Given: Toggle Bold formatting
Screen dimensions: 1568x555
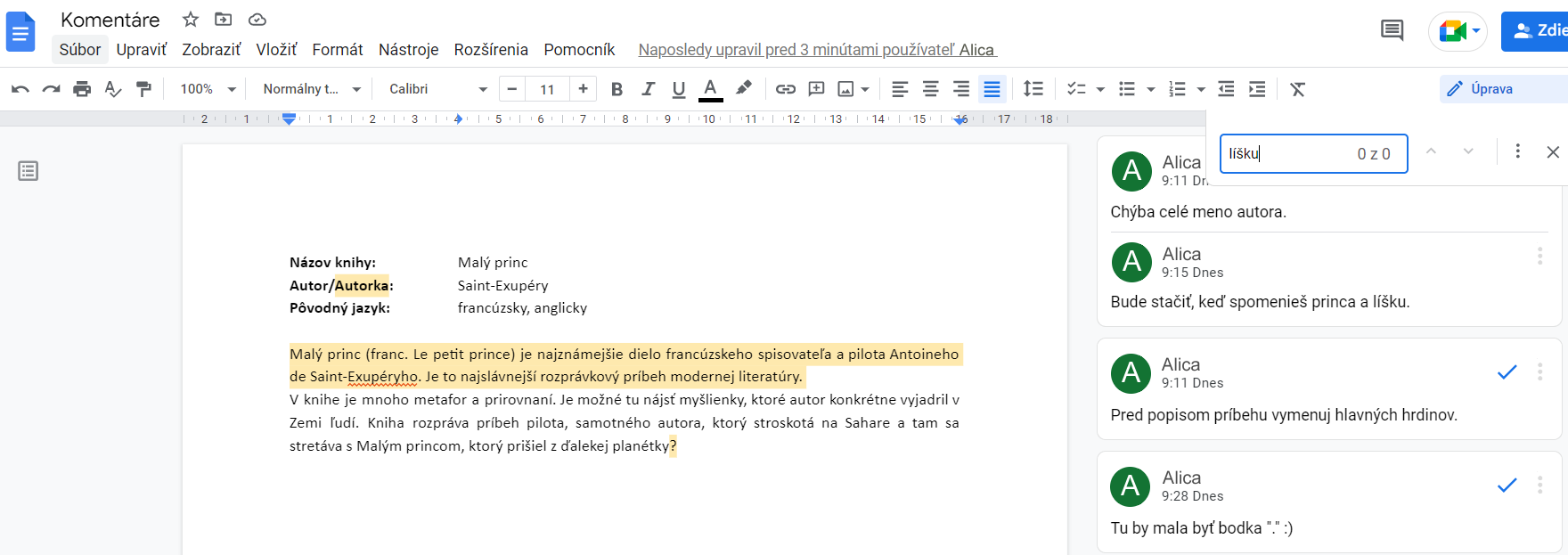Looking at the screenshot, I should [617, 89].
